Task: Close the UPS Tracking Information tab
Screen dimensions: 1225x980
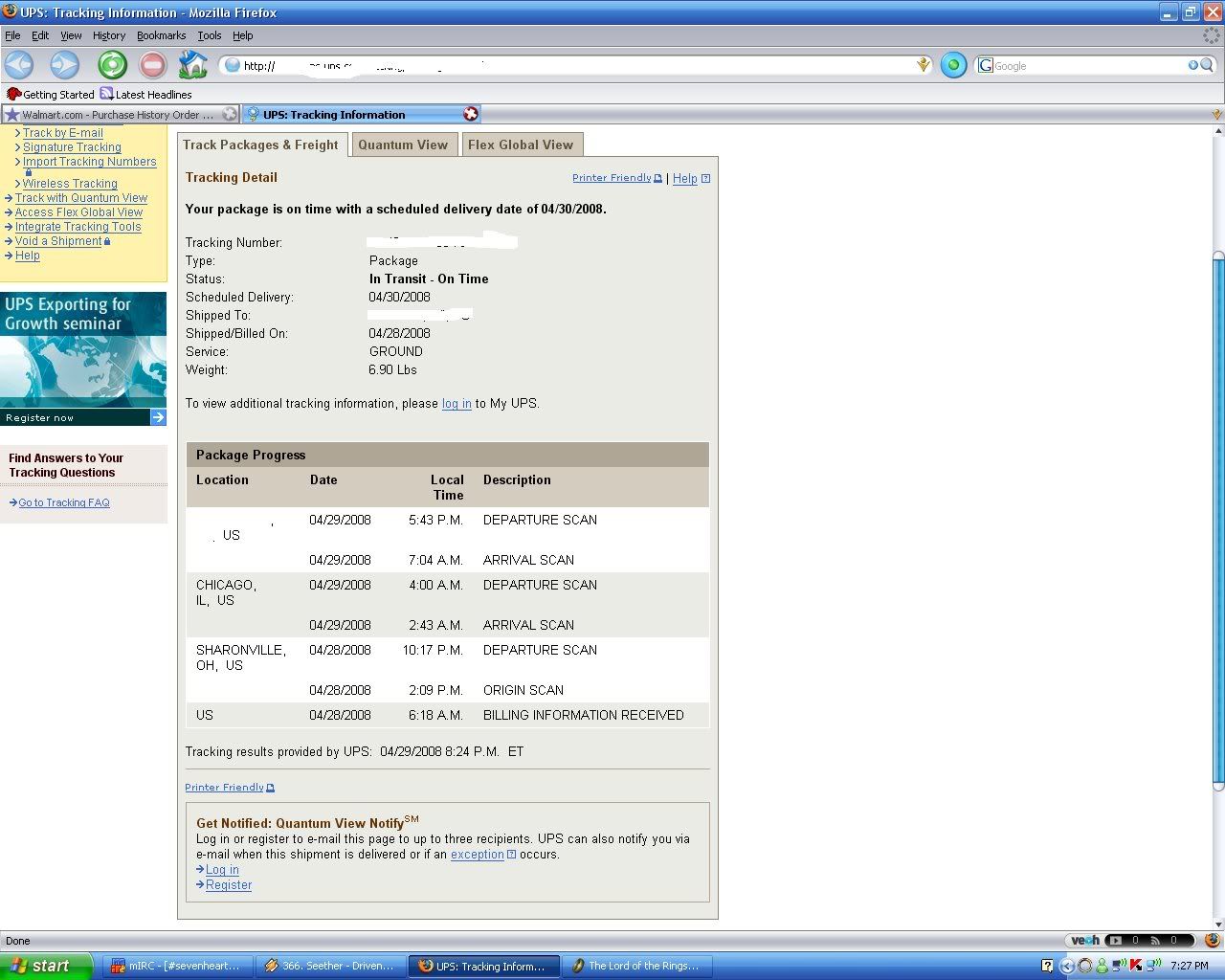Action: pyautogui.click(x=470, y=114)
